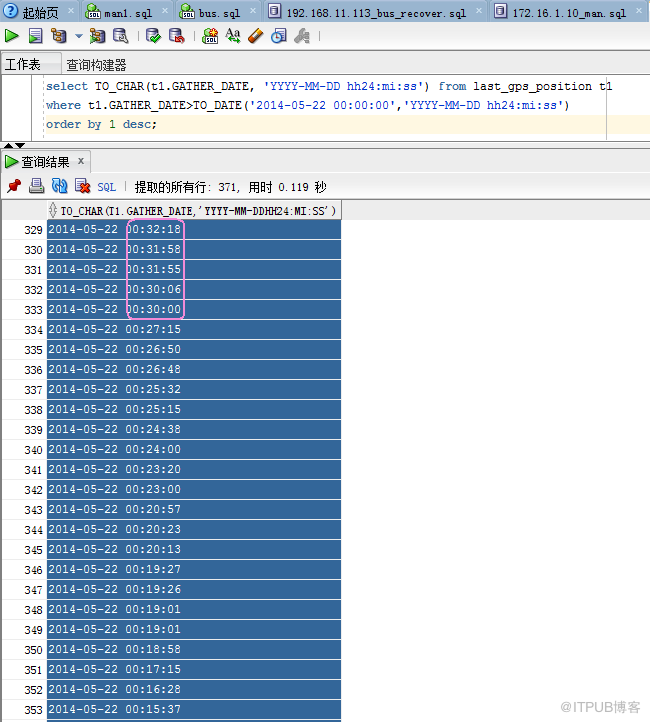Select row number 351 header
The height and width of the screenshot is (722, 650).
[24, 670]
